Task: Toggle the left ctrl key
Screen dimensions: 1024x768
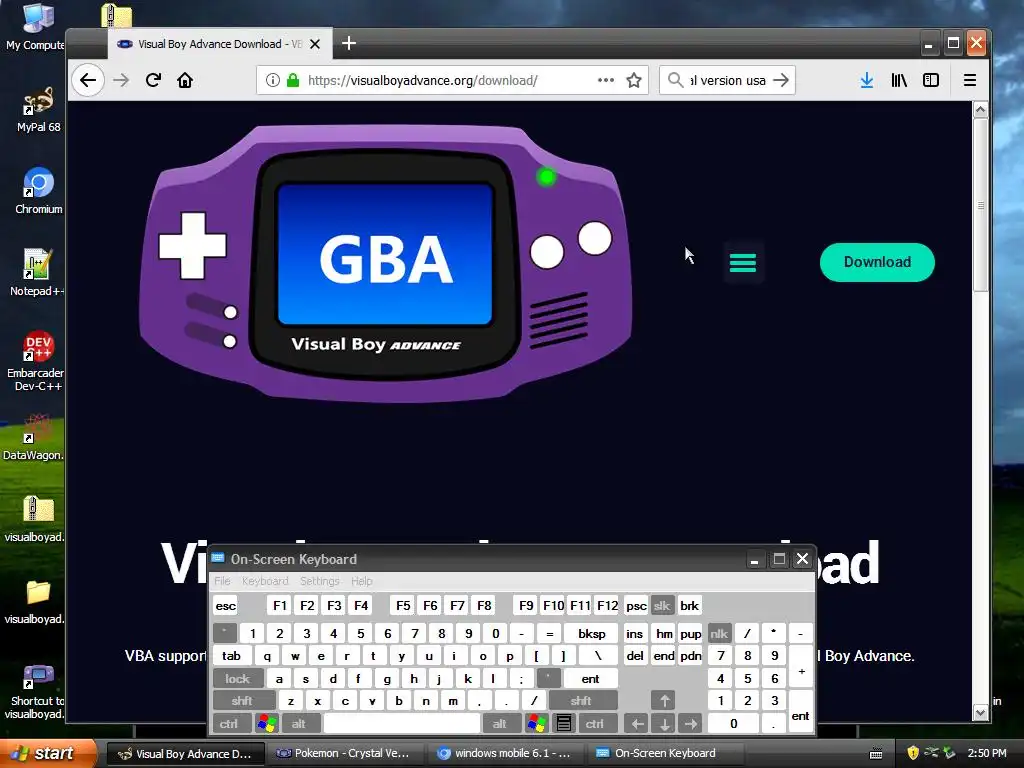Action: click(x=229, y=724)
